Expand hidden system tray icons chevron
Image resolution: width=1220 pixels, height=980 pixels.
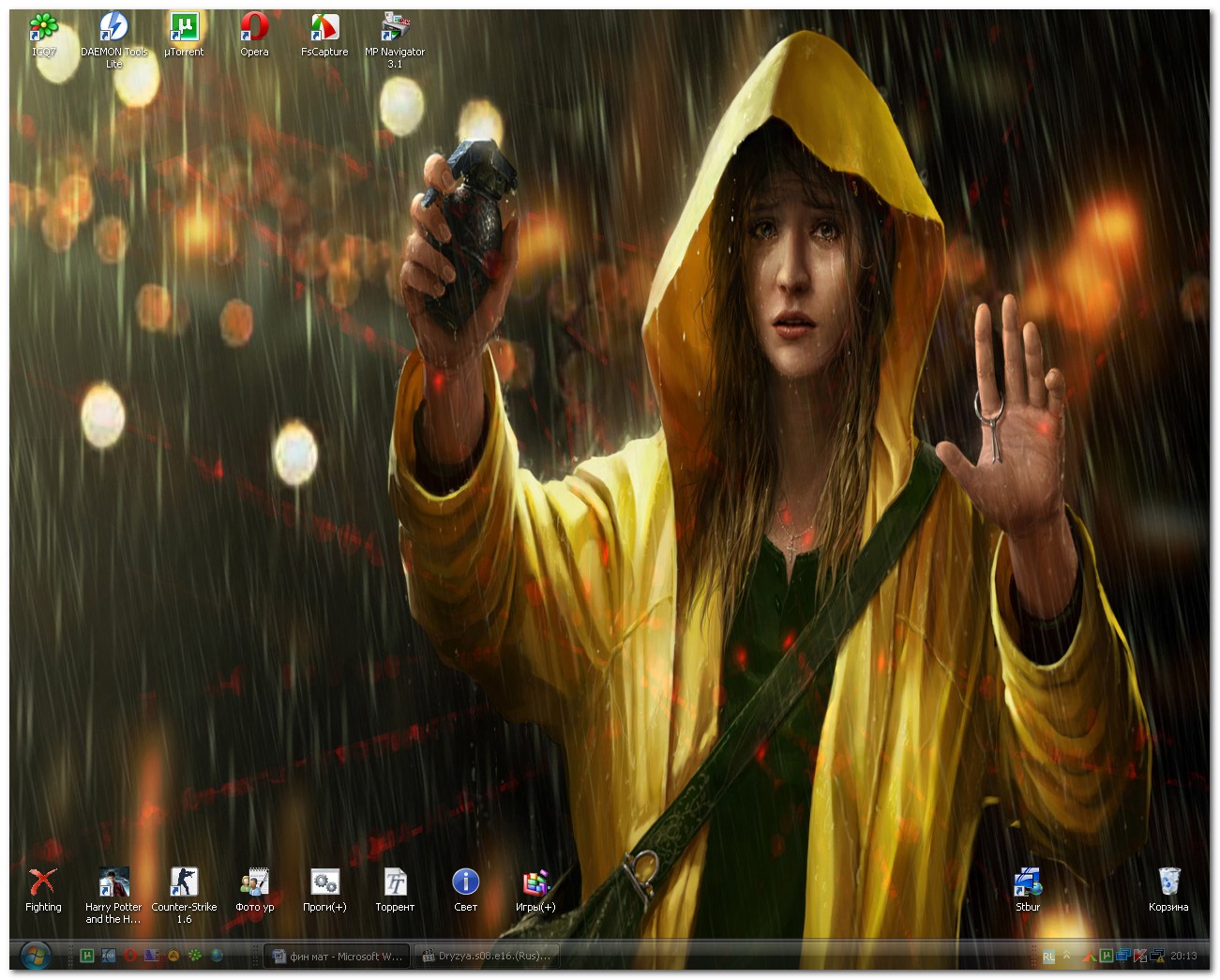pos(1067,957)
